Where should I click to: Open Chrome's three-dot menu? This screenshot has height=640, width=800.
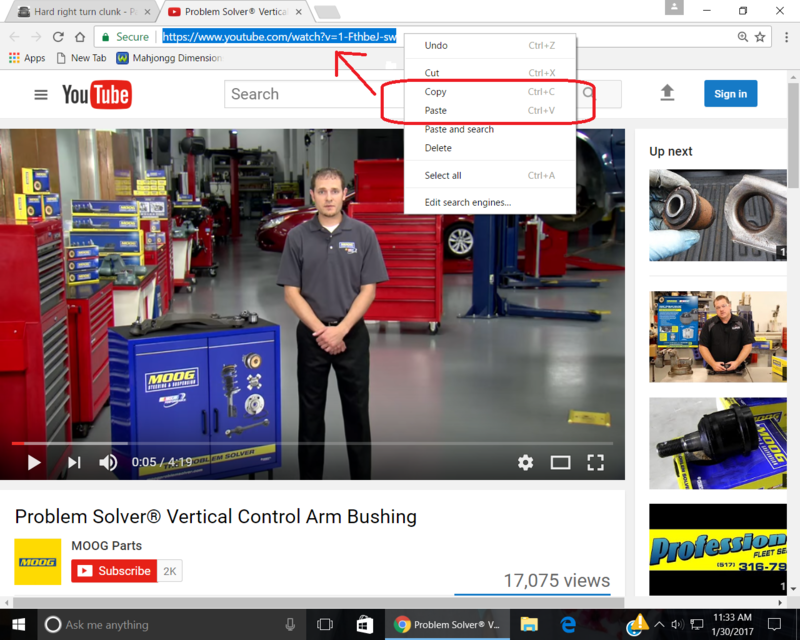pos(786,37)
